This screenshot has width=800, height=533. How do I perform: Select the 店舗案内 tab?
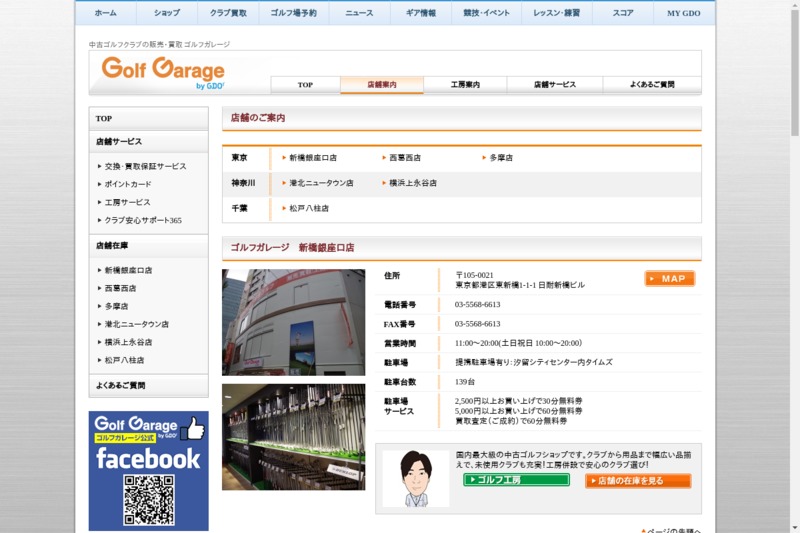click(x=382, y=85)
